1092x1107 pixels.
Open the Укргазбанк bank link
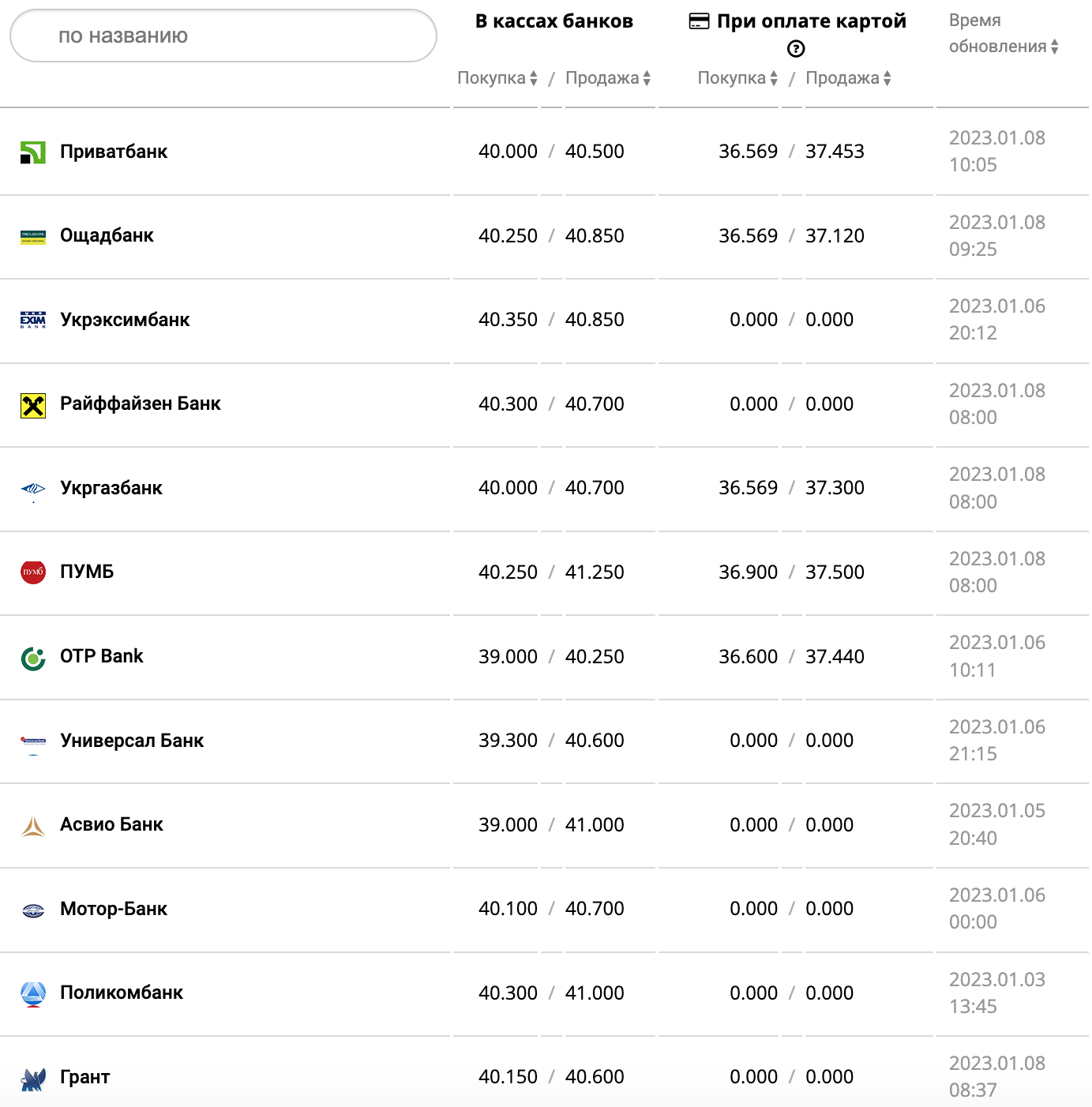(x=111, y=488)
